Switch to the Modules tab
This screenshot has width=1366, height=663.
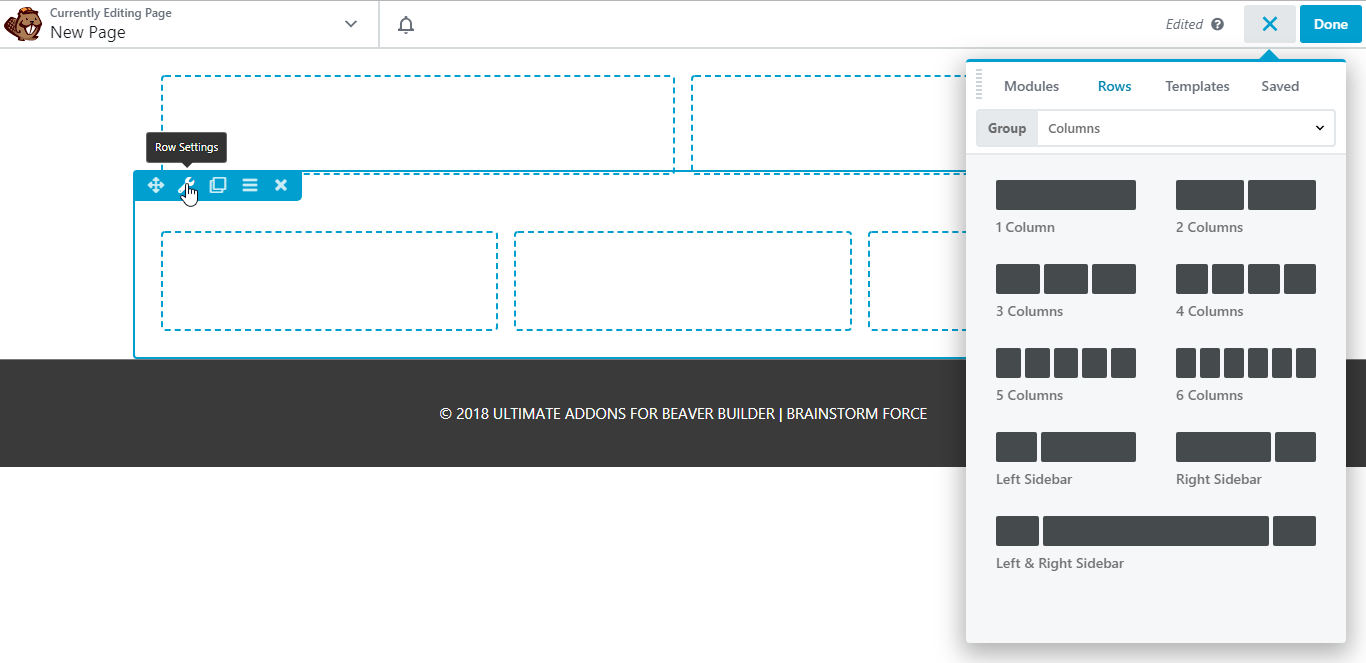coord(1031,86)
